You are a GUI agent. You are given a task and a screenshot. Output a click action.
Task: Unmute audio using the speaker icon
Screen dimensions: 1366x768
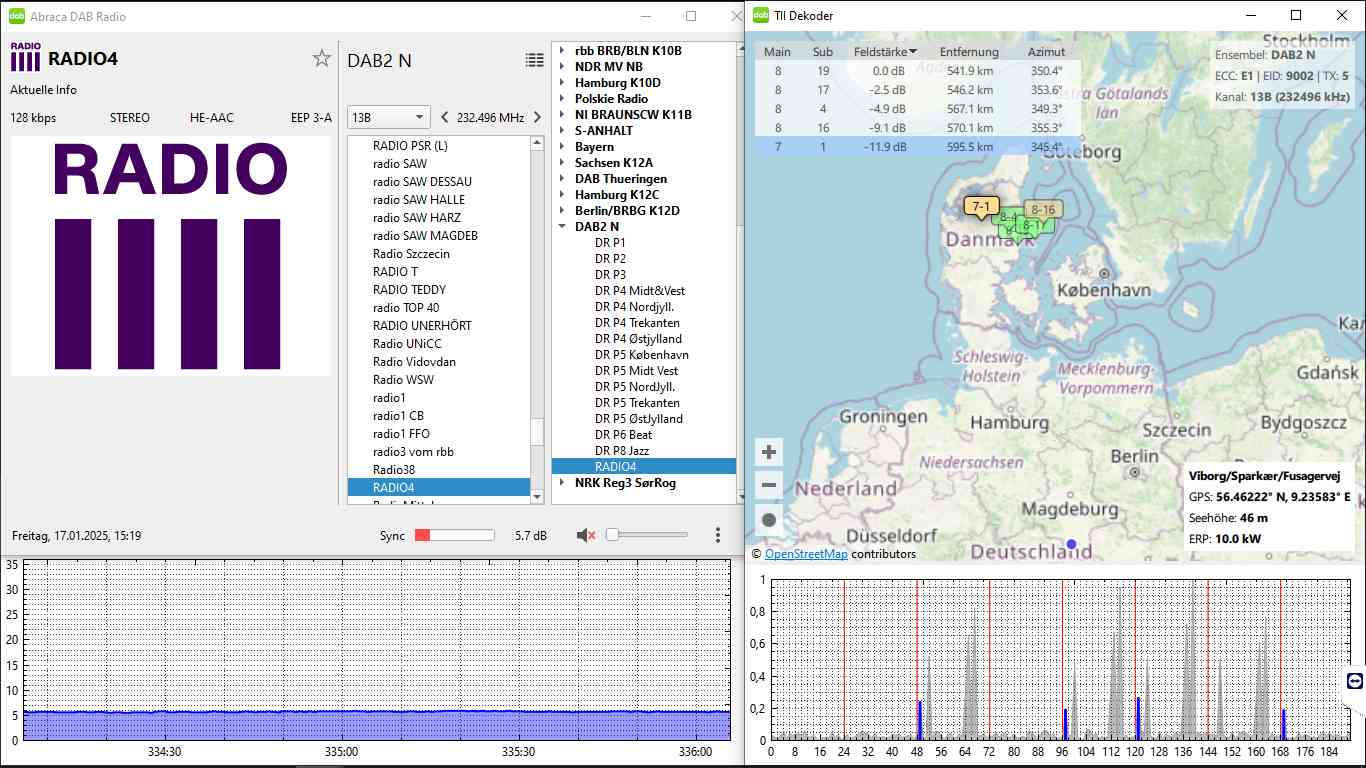586,536
